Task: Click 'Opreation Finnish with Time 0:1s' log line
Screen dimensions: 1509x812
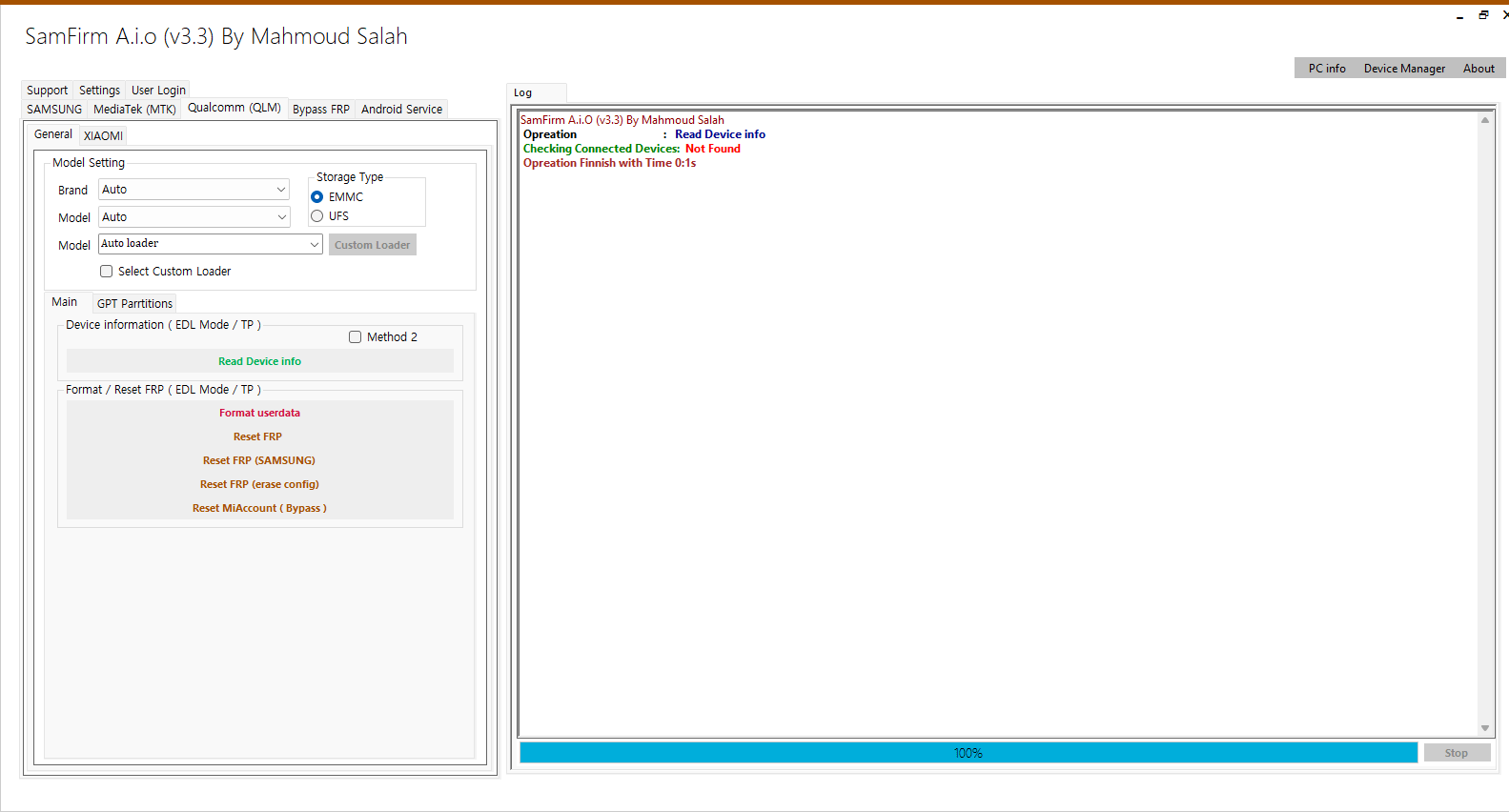Action: coord(609,163)
